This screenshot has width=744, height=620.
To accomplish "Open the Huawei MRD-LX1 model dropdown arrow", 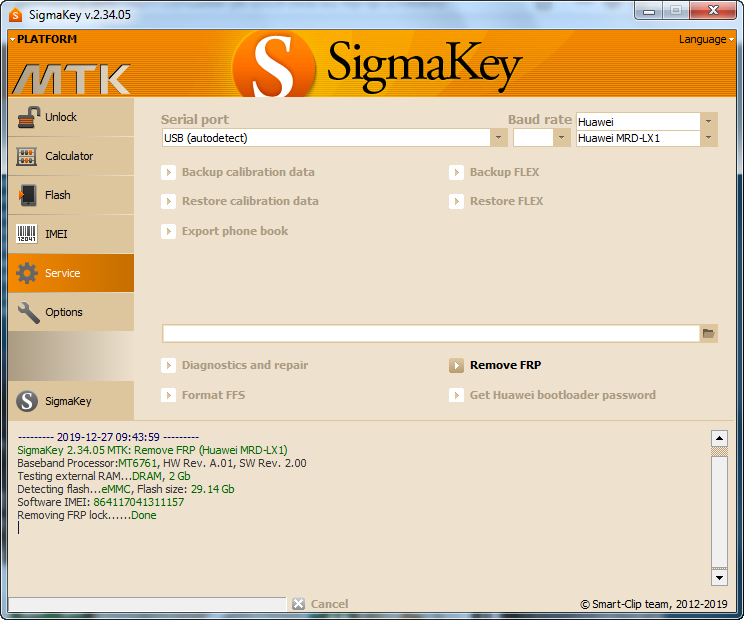I will tap(708, 138).
